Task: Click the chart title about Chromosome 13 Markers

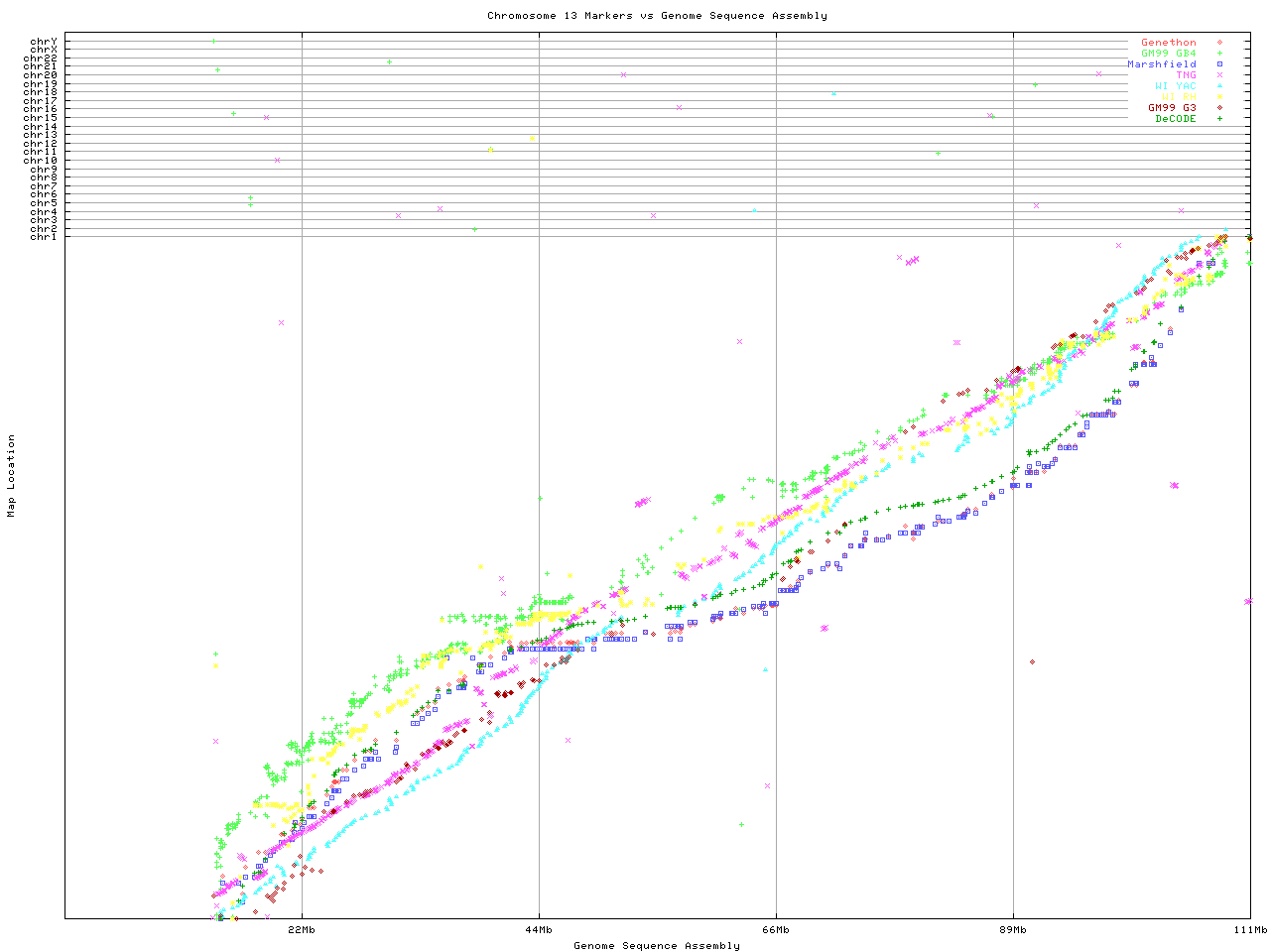Action: coord(657,16)
